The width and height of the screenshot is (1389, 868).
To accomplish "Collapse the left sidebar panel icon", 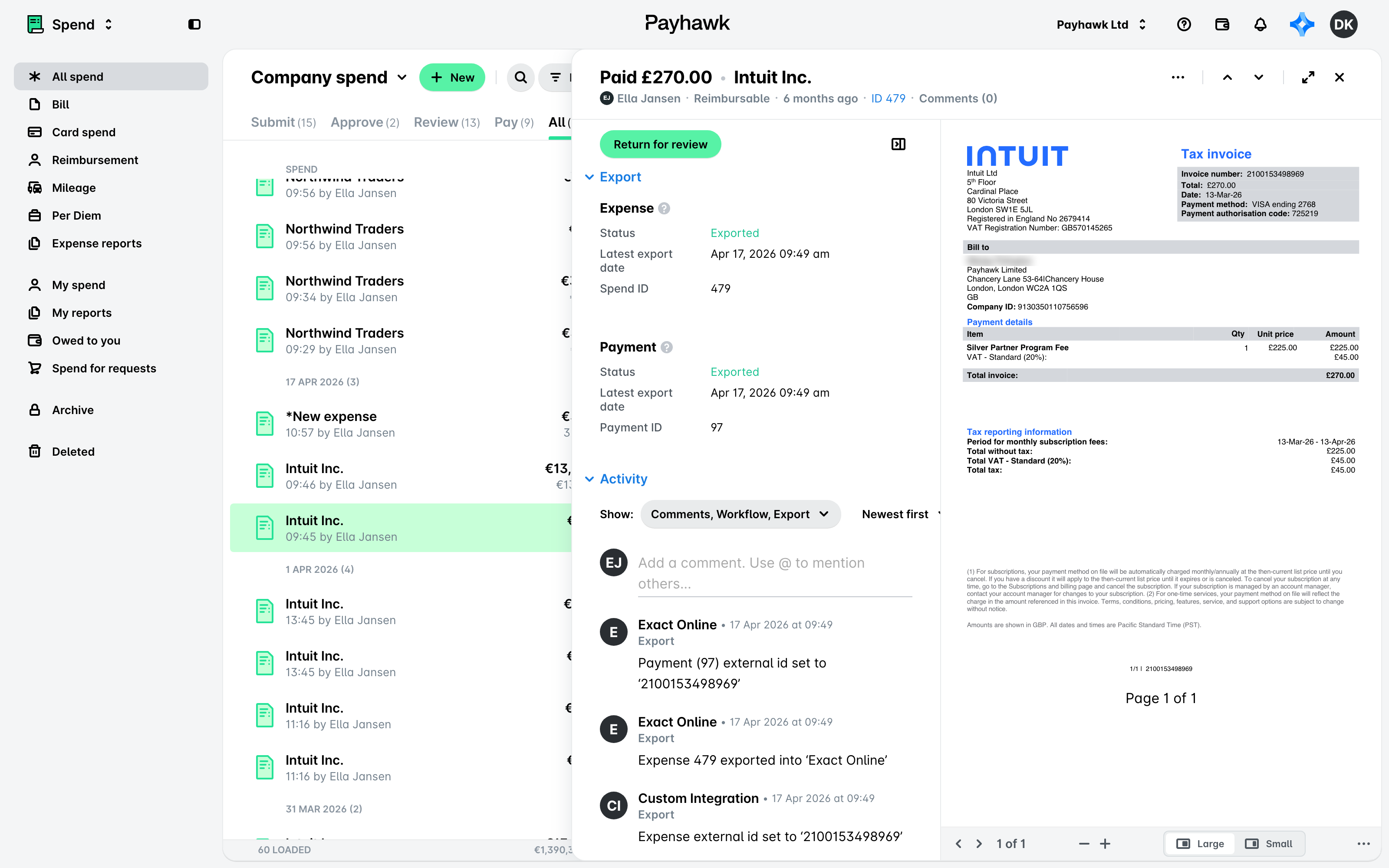I will [194, 24].
